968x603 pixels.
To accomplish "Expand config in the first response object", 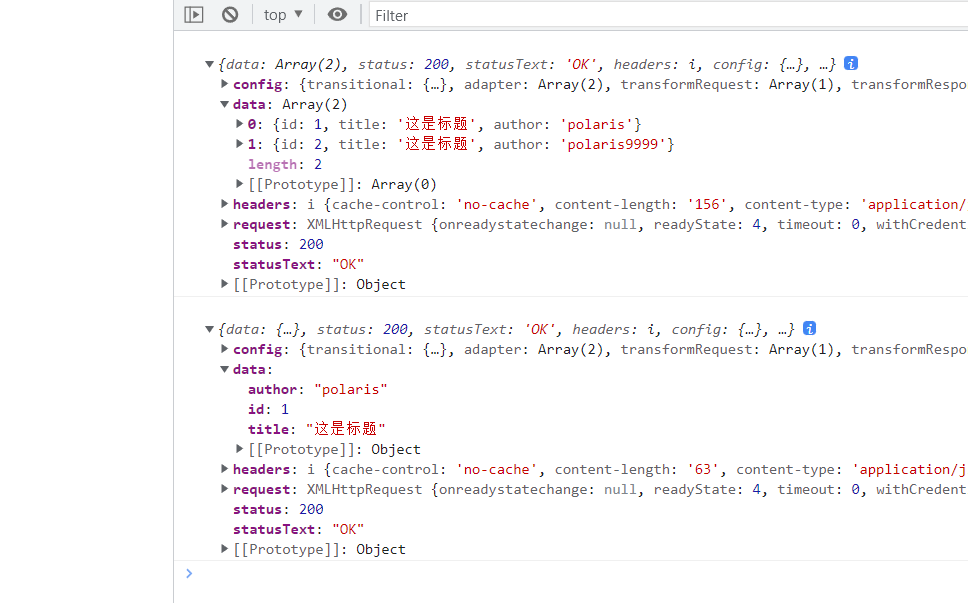I will (x=225, y=84).
